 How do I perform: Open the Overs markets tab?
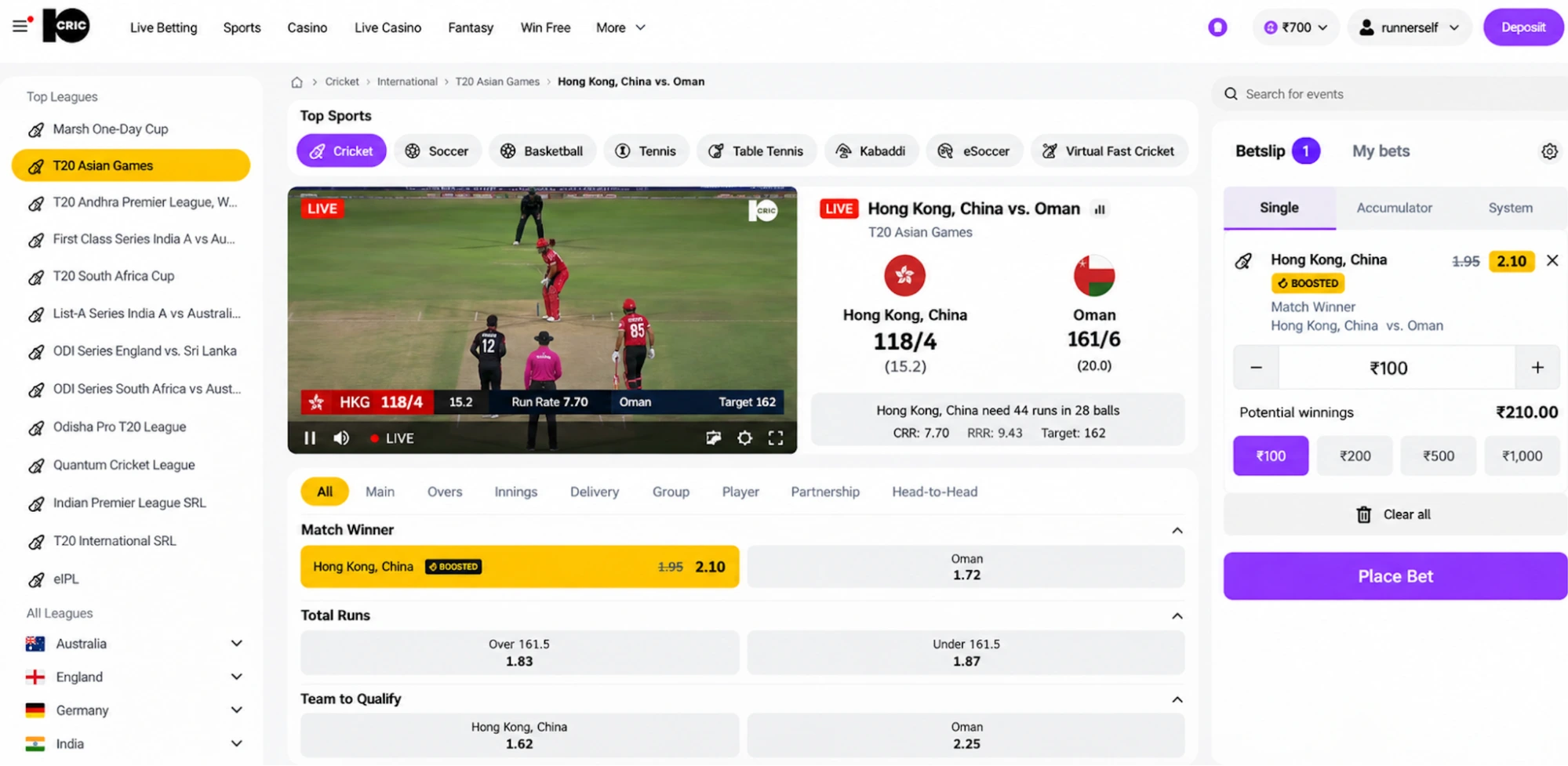(445, 492)
